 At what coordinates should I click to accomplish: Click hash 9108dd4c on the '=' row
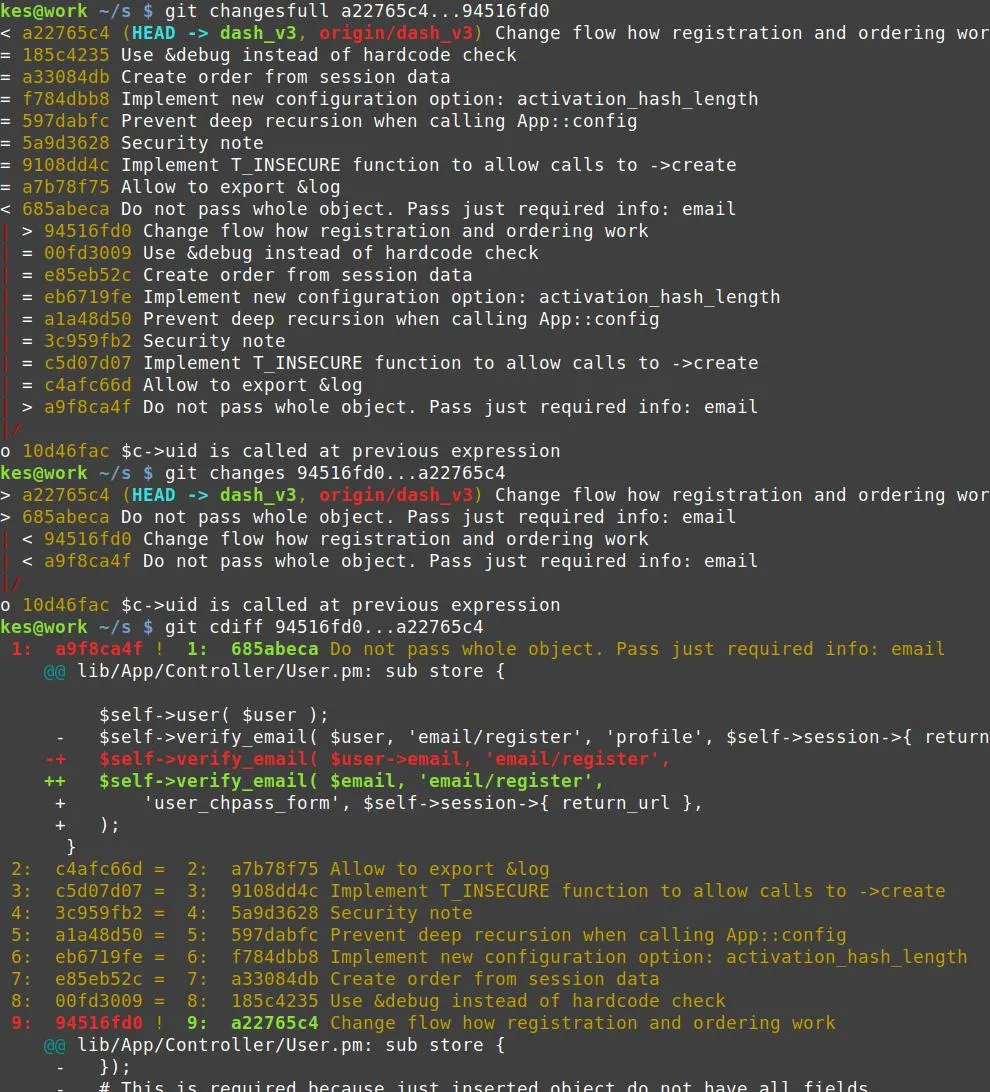(65, 165)
